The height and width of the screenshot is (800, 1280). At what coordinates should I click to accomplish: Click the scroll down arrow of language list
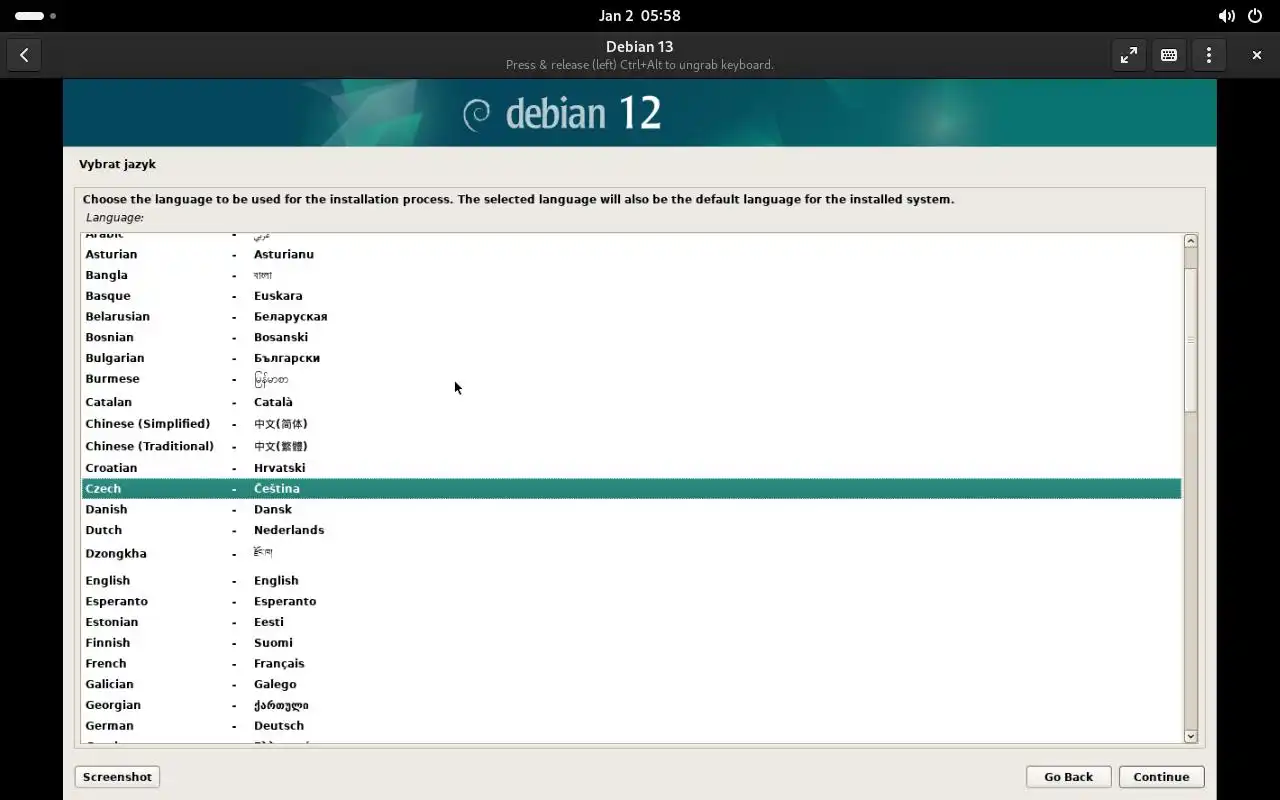(1190, 736)
